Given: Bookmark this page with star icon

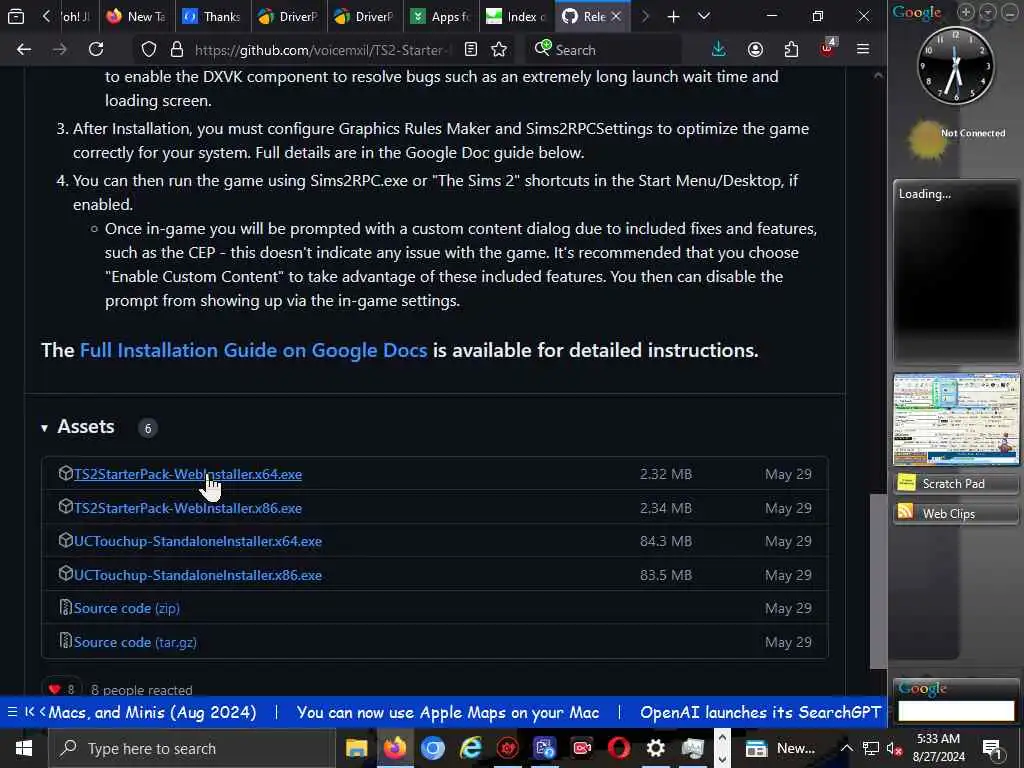Looking at the screenshot, I should pyautogui.click(x=499, y=49).
